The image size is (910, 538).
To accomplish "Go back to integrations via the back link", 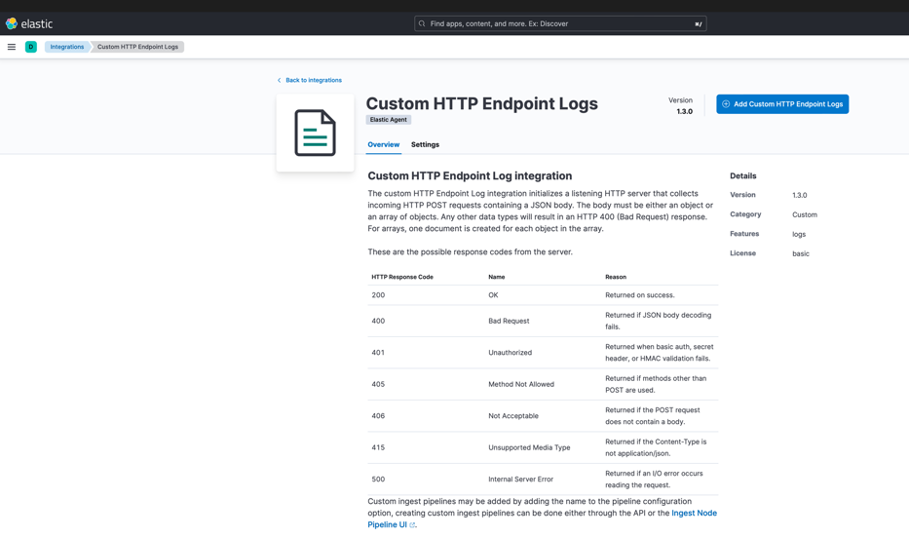I will 313,80.
